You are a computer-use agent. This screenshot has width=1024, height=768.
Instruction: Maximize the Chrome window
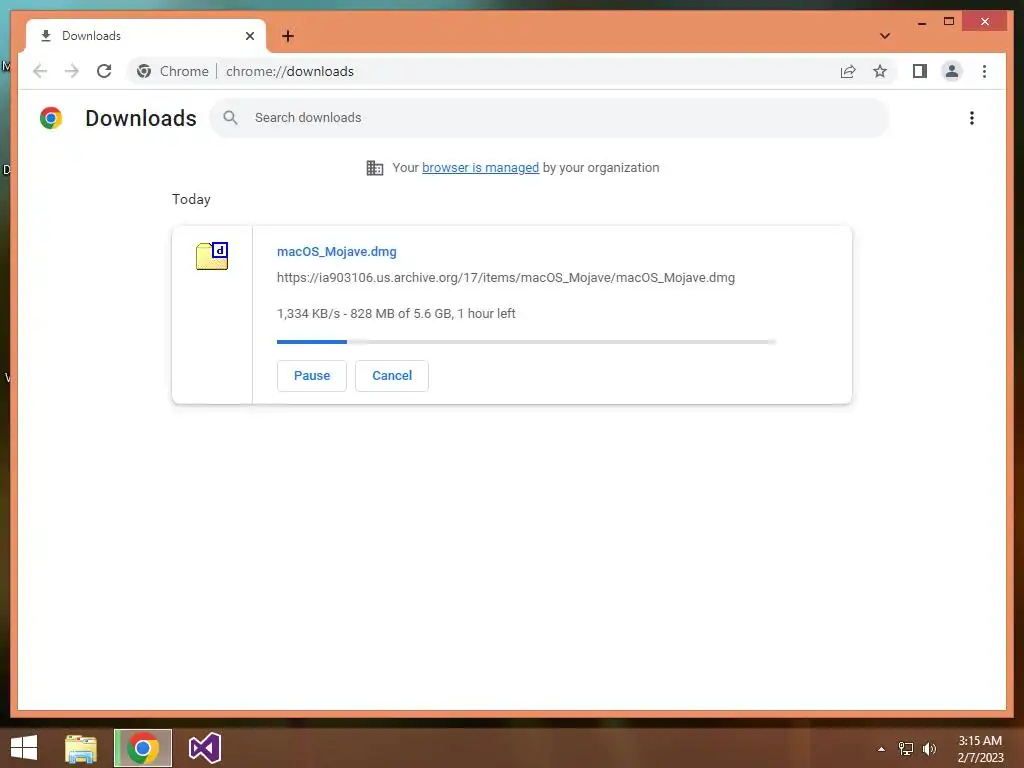point(949,22)
